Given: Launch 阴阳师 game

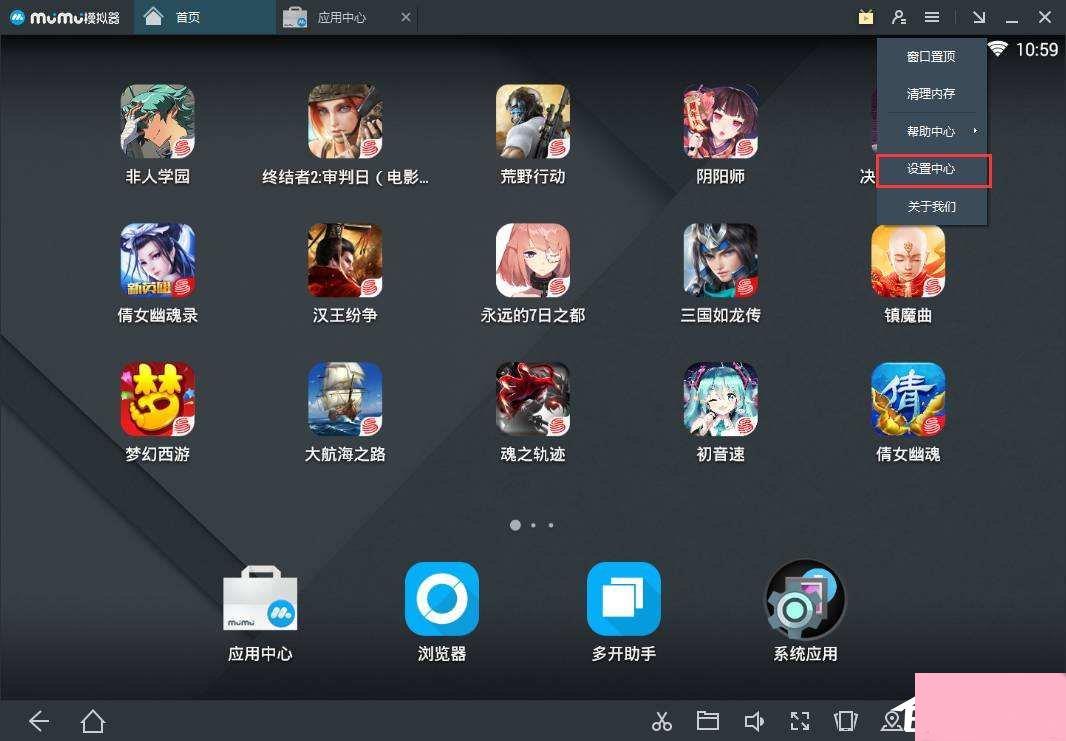Looking at the screenshot, I should [721, 121].
